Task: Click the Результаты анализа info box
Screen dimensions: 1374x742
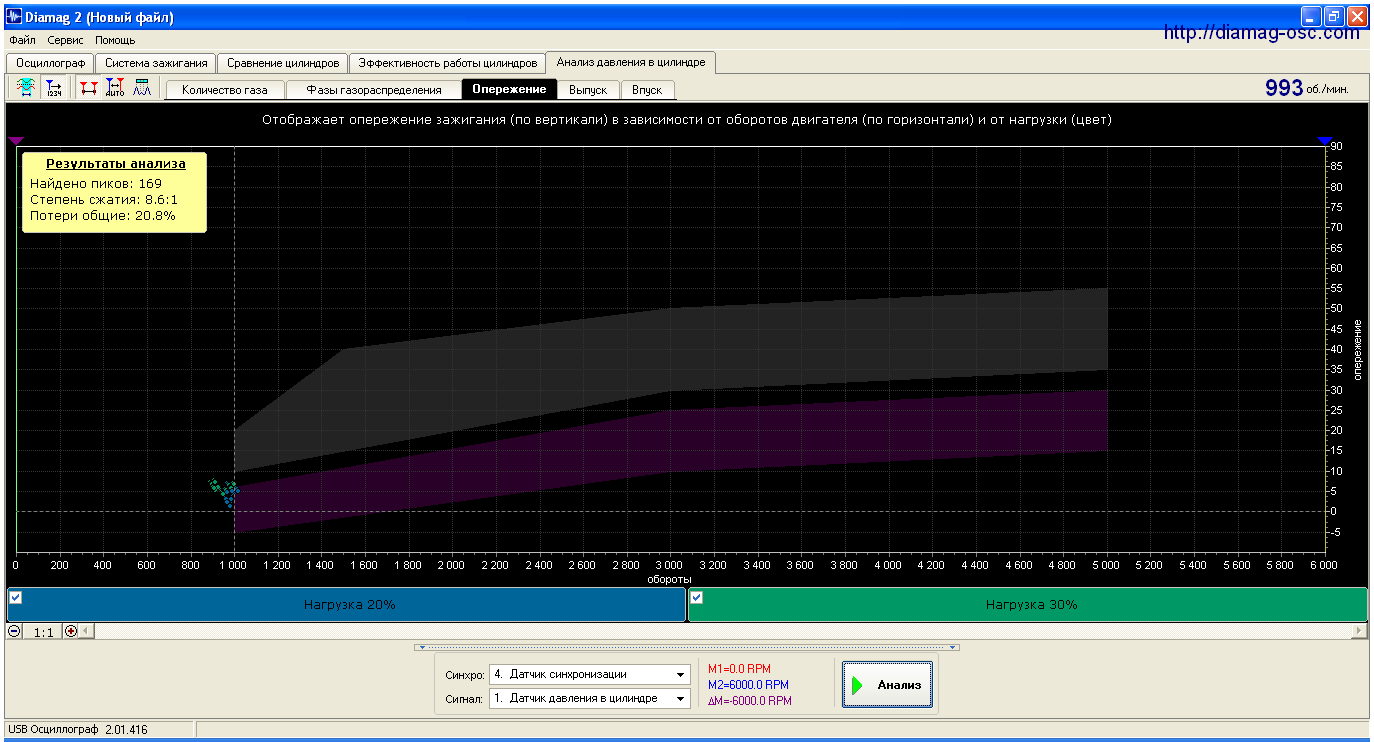Action: point(114,192)
